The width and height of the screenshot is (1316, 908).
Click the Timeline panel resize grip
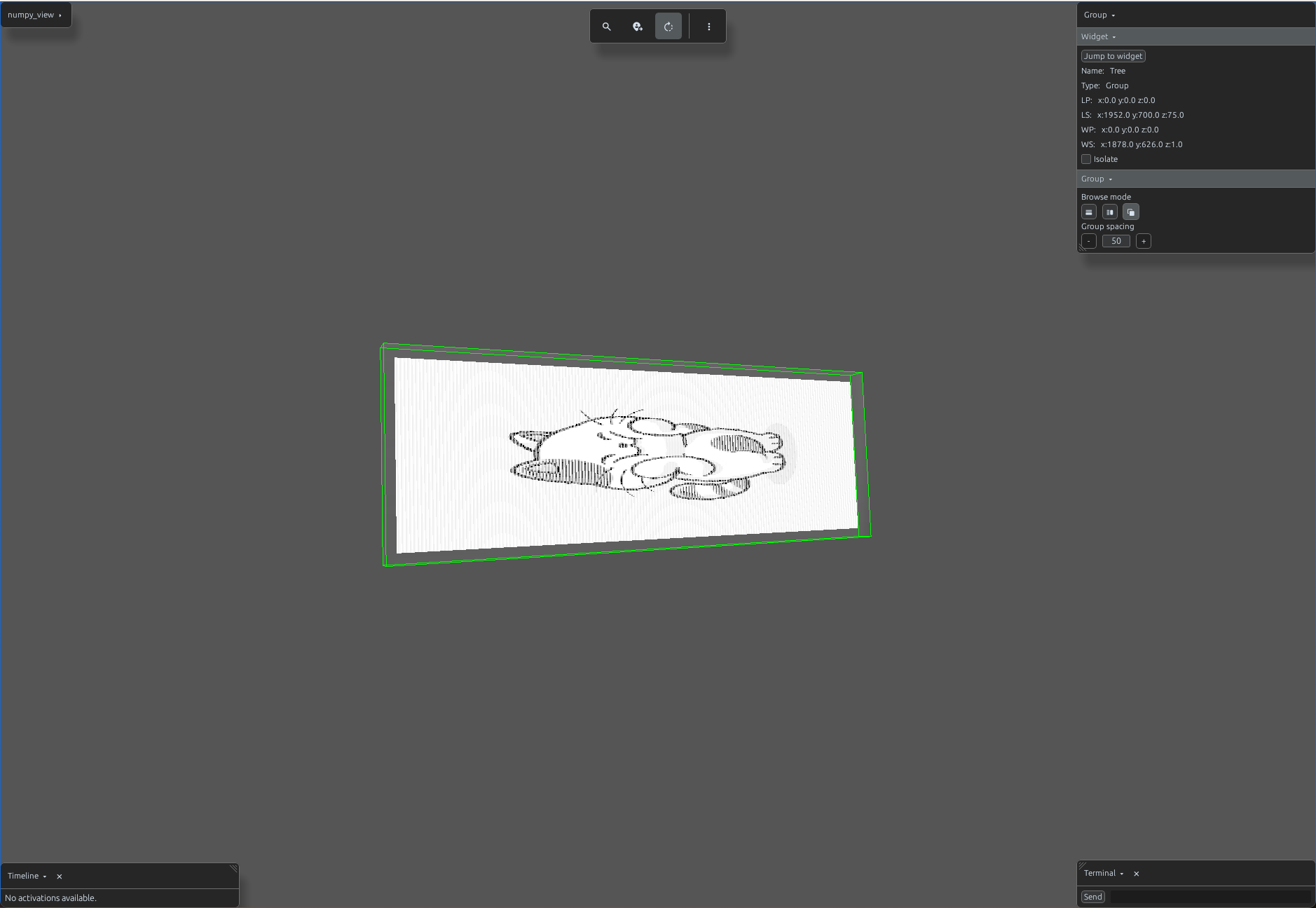coord(233,868)
